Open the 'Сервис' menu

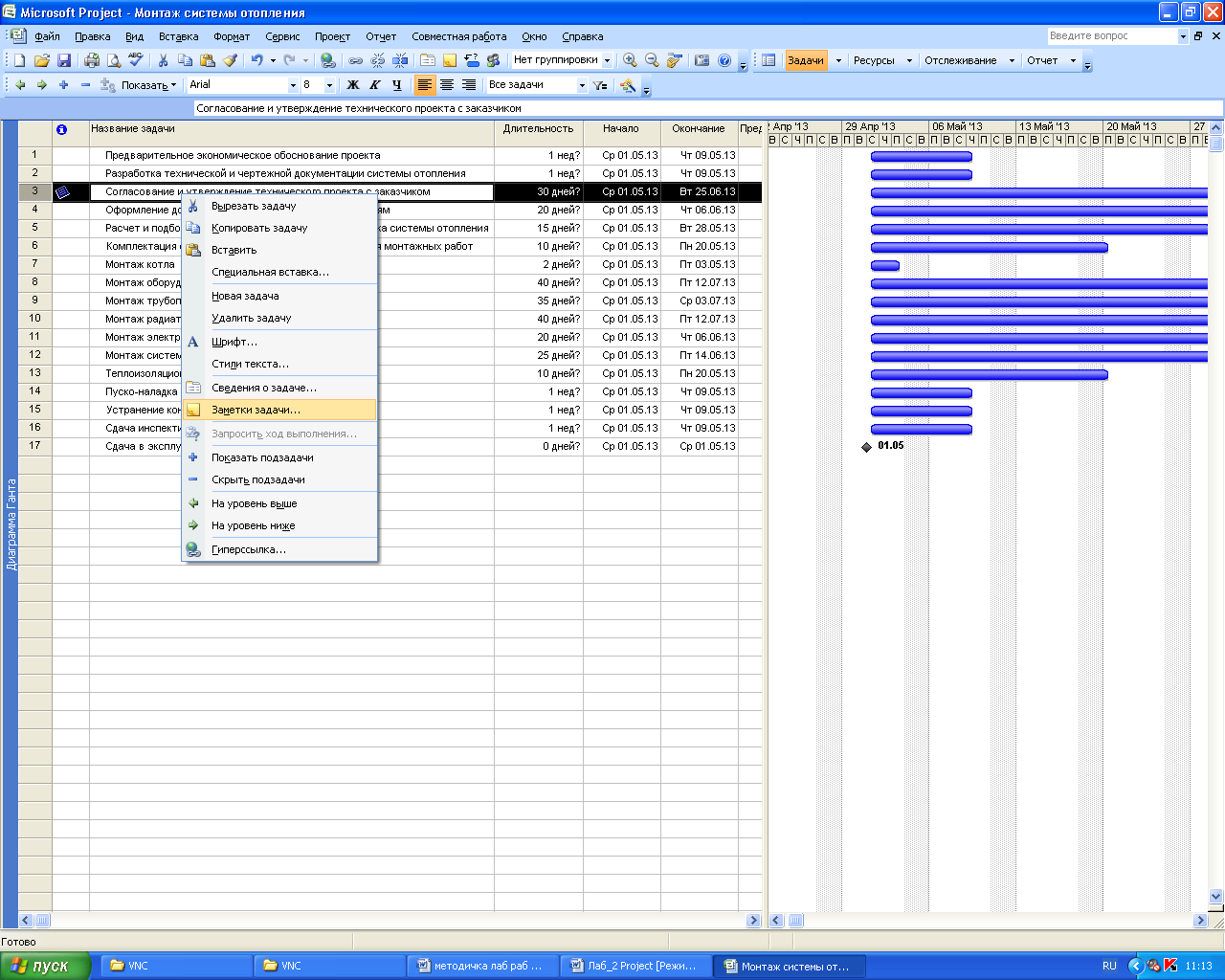click(x=282, y=36)
